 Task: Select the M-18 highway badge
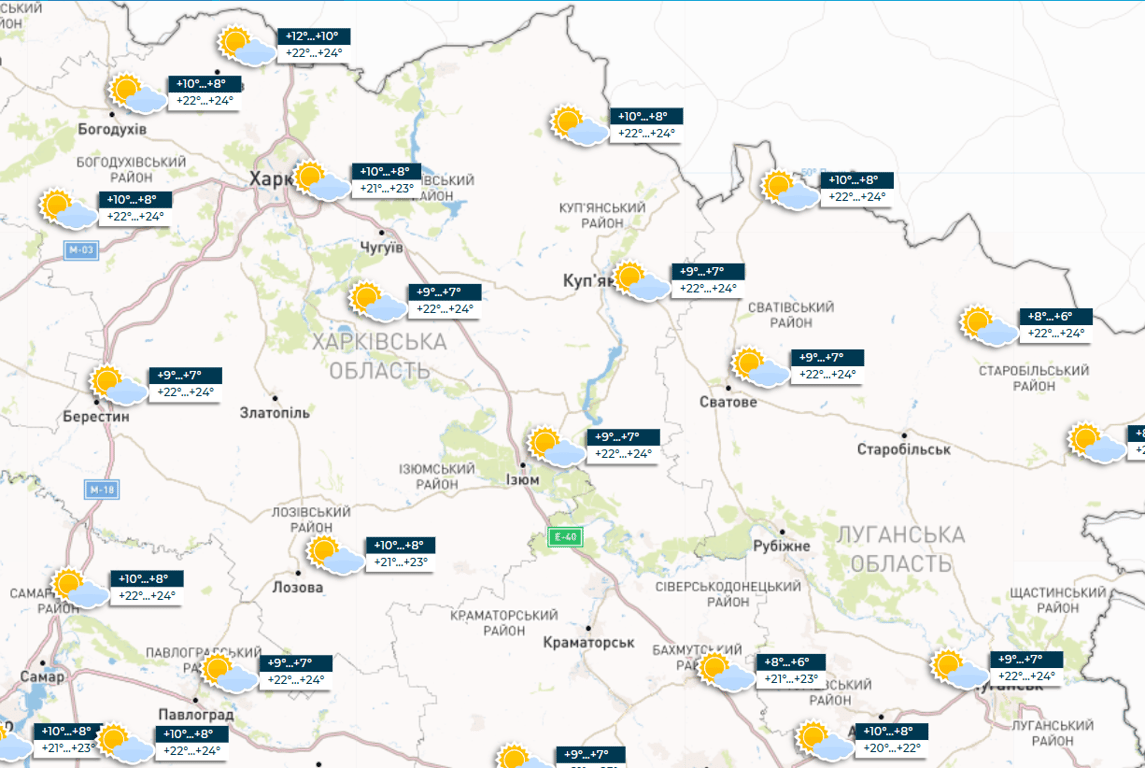point(101,490)
